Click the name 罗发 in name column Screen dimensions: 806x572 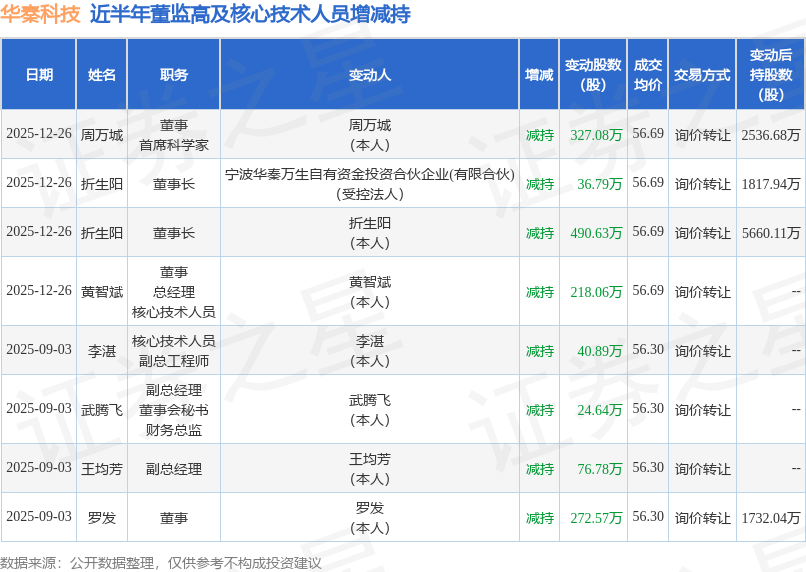[102, 518]
